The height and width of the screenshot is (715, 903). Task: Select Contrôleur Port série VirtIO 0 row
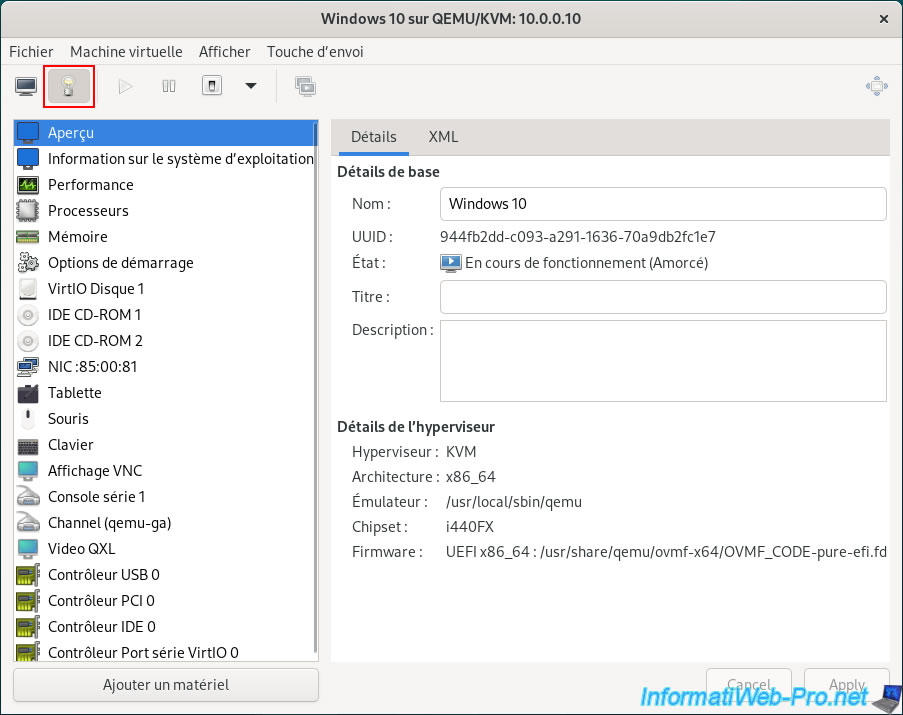[164, 652]
